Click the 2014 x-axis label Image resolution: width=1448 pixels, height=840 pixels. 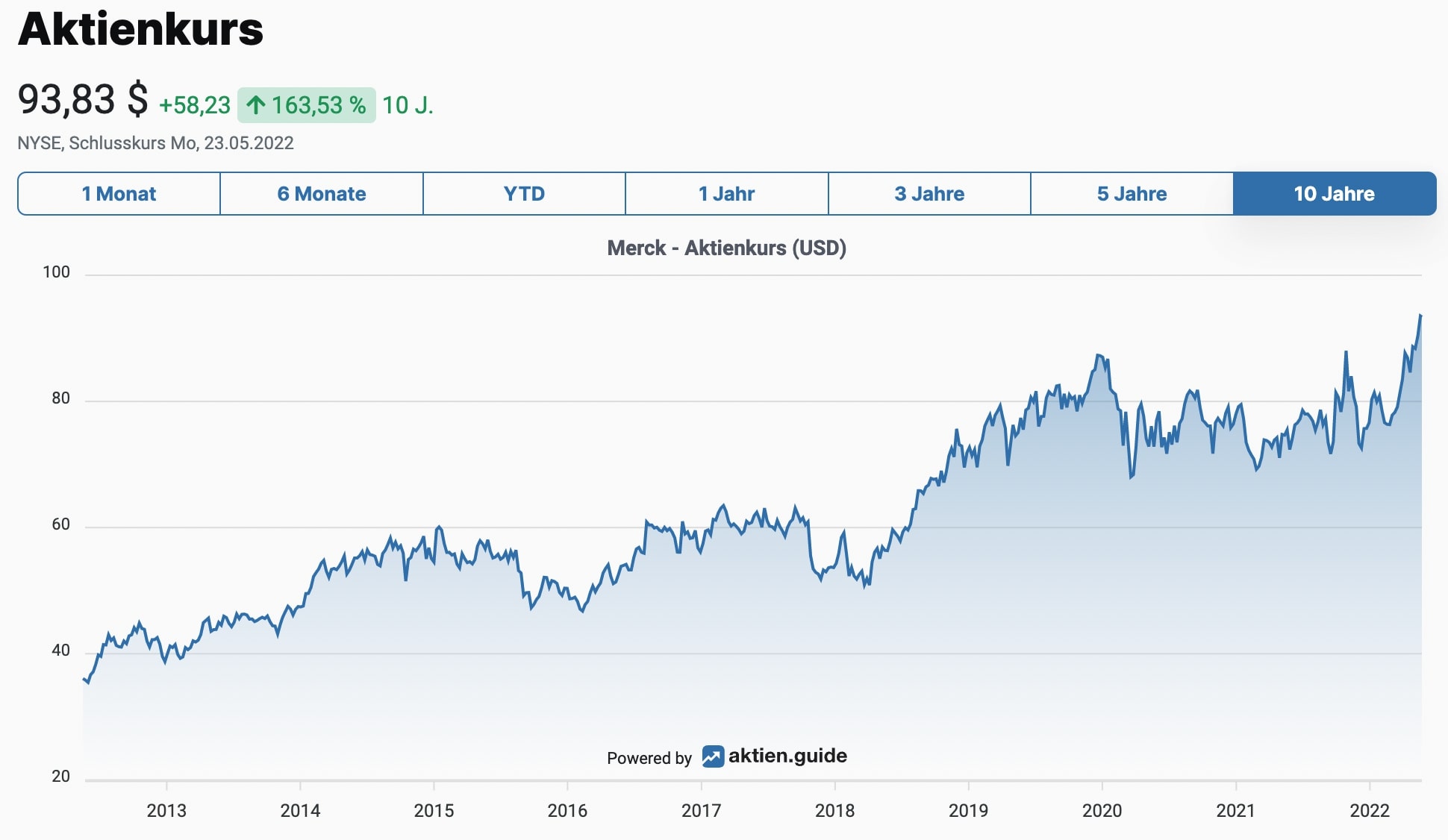pos(300,811)
